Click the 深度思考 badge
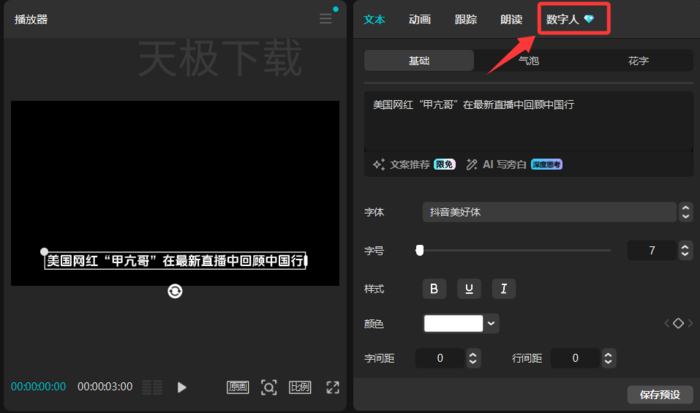Viewport: 700px width, 413px height. 546,164
